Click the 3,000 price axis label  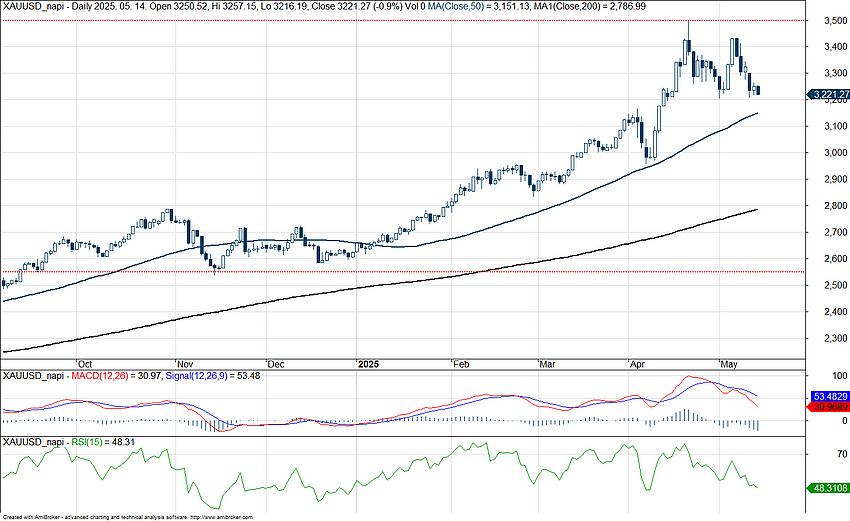835,153
